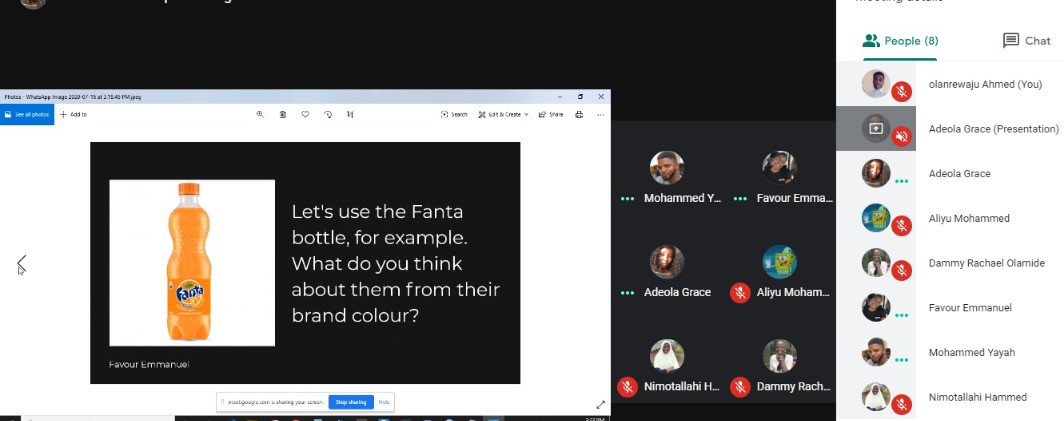Click Nimotallahi H... video tile avatar
Image resolution: width=1064 pixels, height=421 pixels.
click(667, 356)
